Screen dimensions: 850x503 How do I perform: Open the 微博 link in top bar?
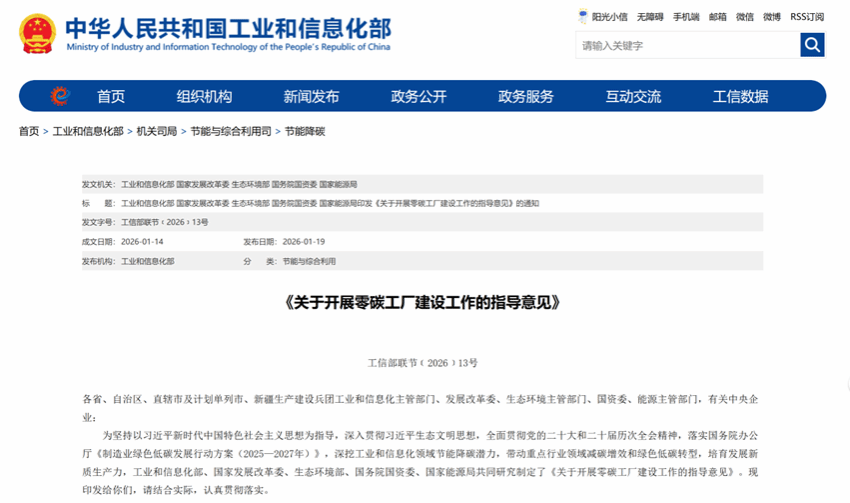[x=772, y=17]
